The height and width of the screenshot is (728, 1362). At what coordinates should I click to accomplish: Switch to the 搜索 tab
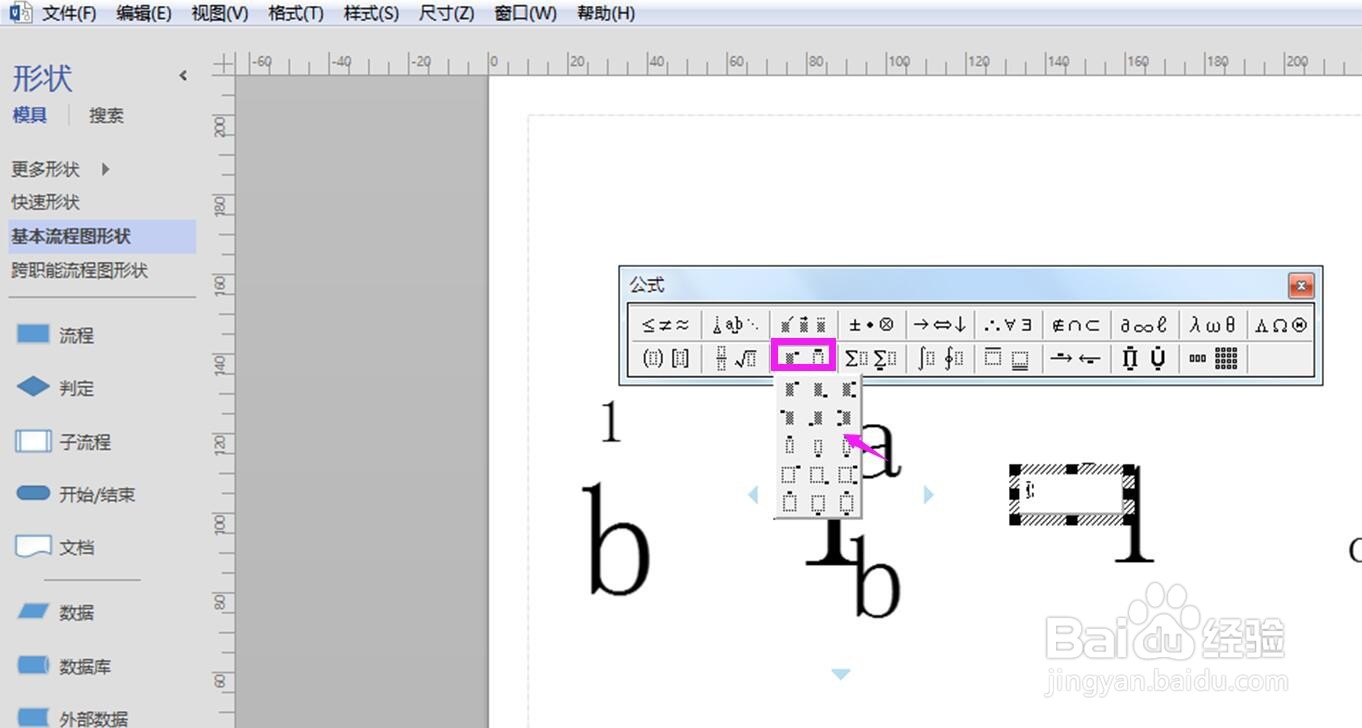point(106,115)
